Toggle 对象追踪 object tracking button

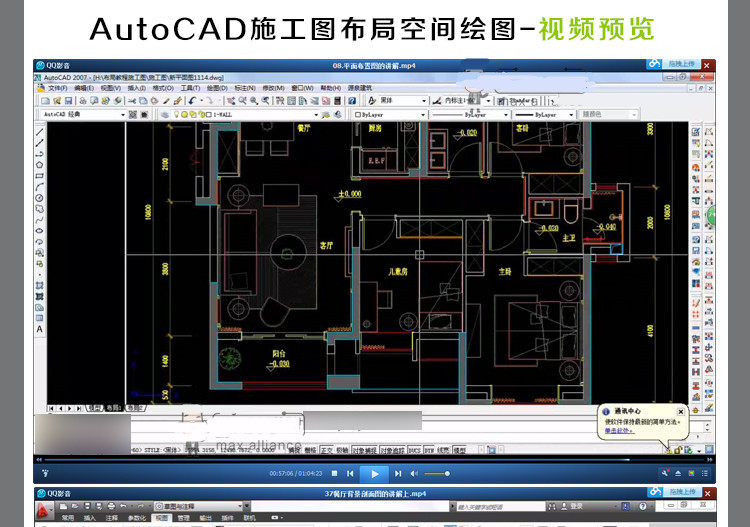pos(392,450)
